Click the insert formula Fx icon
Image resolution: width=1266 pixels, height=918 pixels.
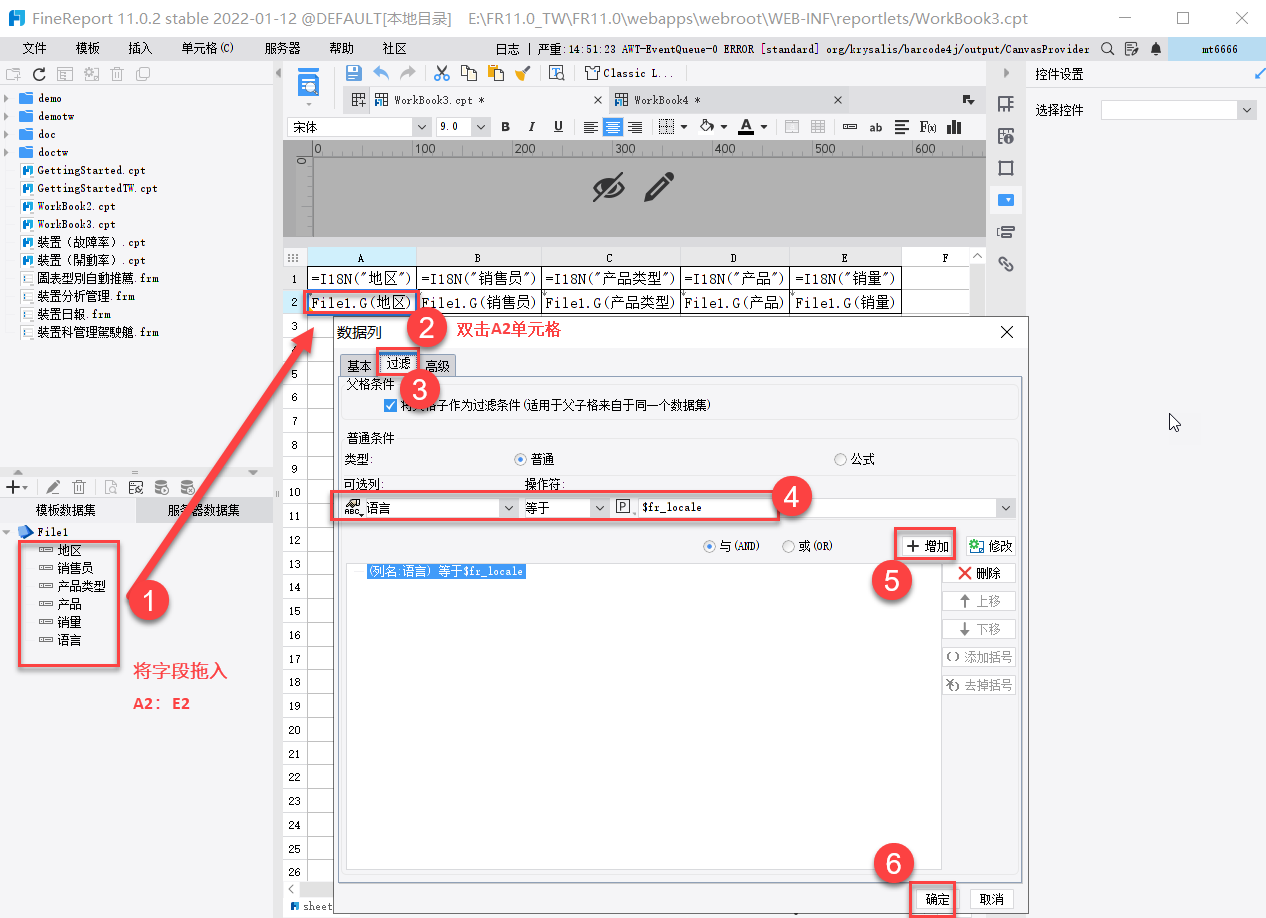pos(928,127)
